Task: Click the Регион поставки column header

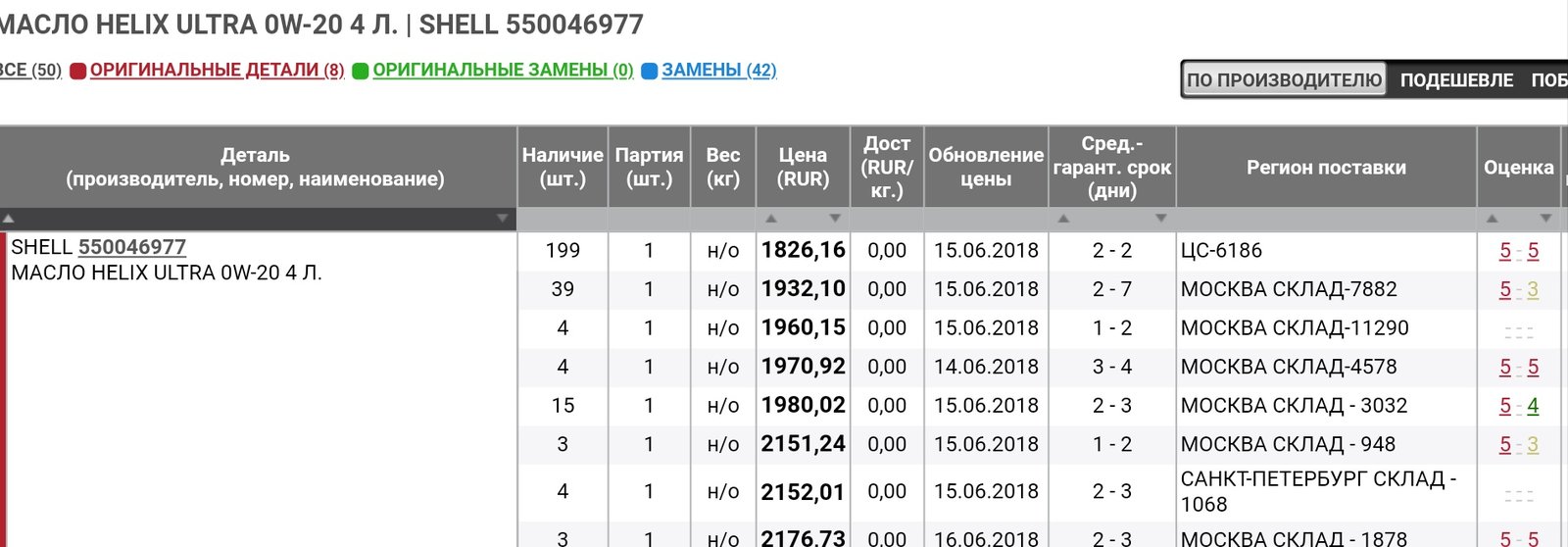Action: coord(1326,168)
